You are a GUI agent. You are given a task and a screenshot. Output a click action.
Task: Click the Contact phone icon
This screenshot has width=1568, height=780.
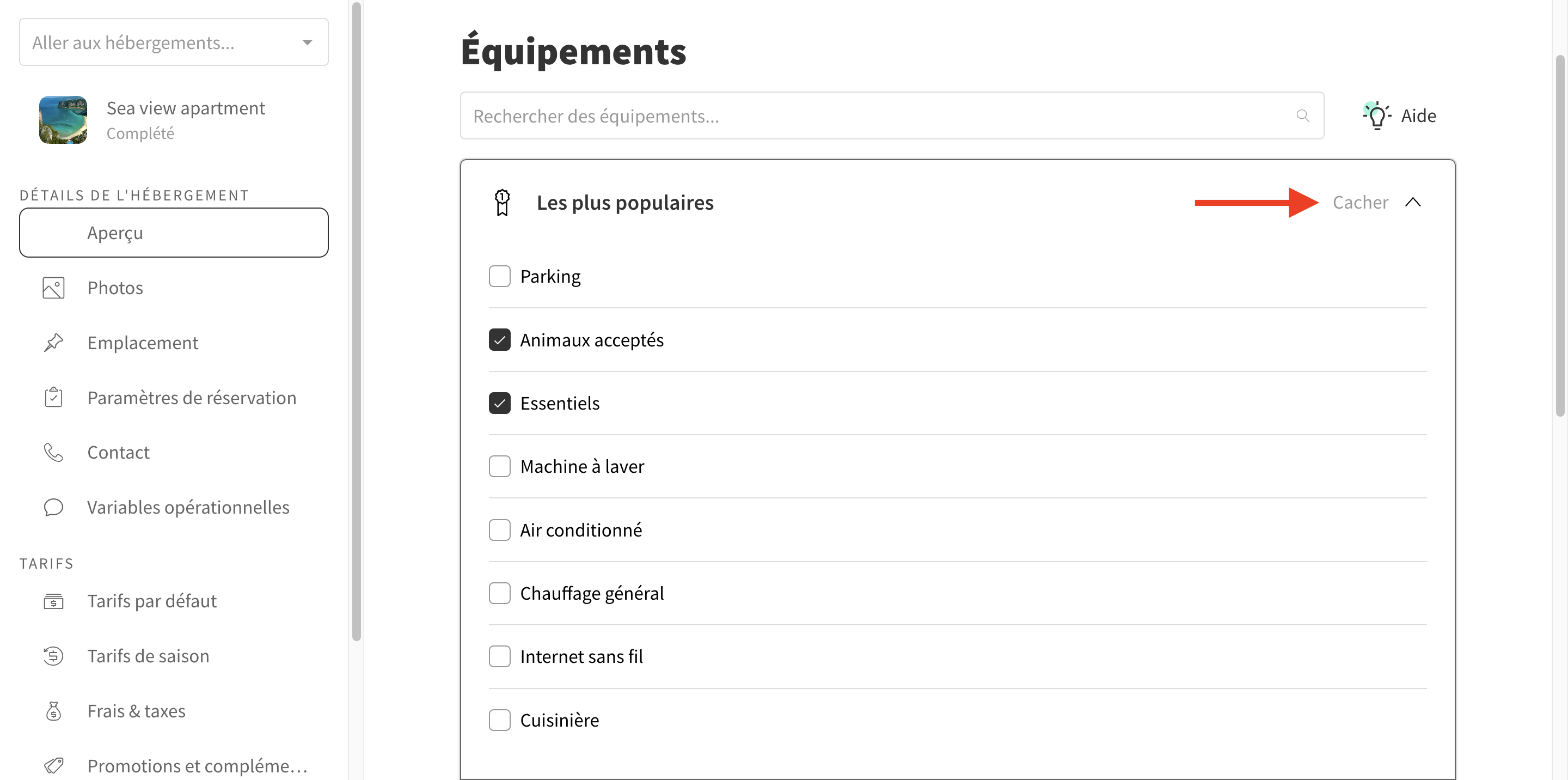tap(53, 453)
